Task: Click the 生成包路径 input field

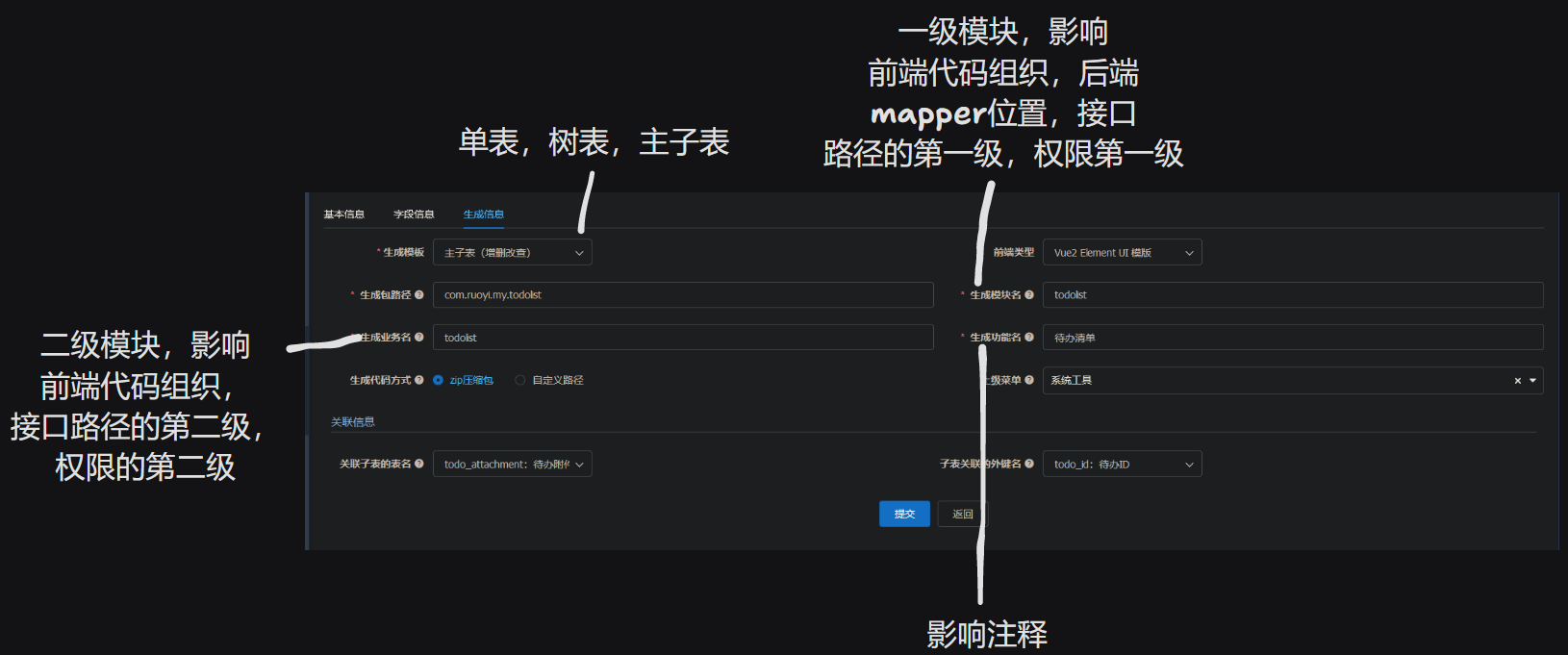Action: point(683,295)
